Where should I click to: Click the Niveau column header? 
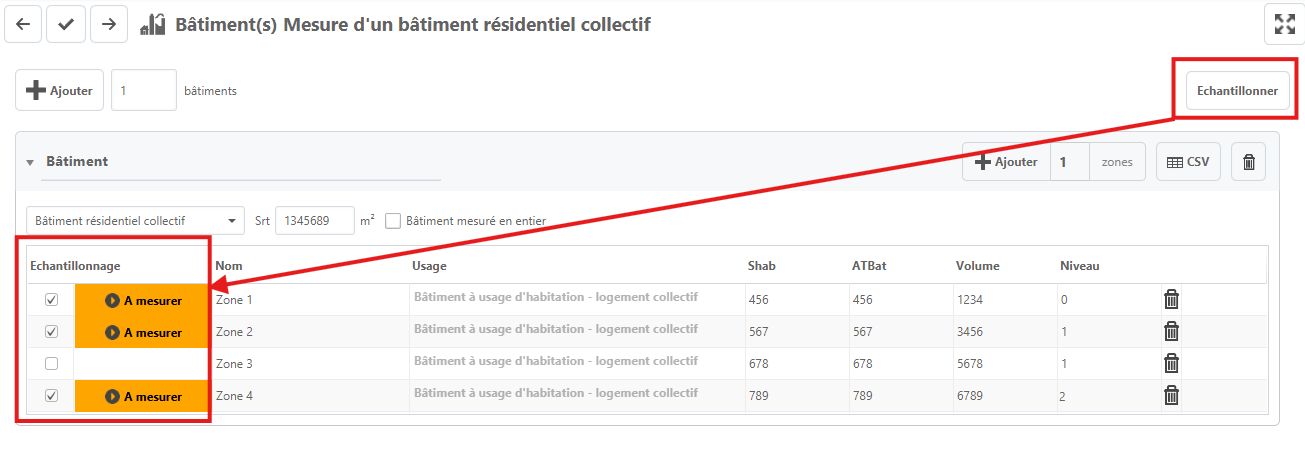click(x=1079, y=266)
